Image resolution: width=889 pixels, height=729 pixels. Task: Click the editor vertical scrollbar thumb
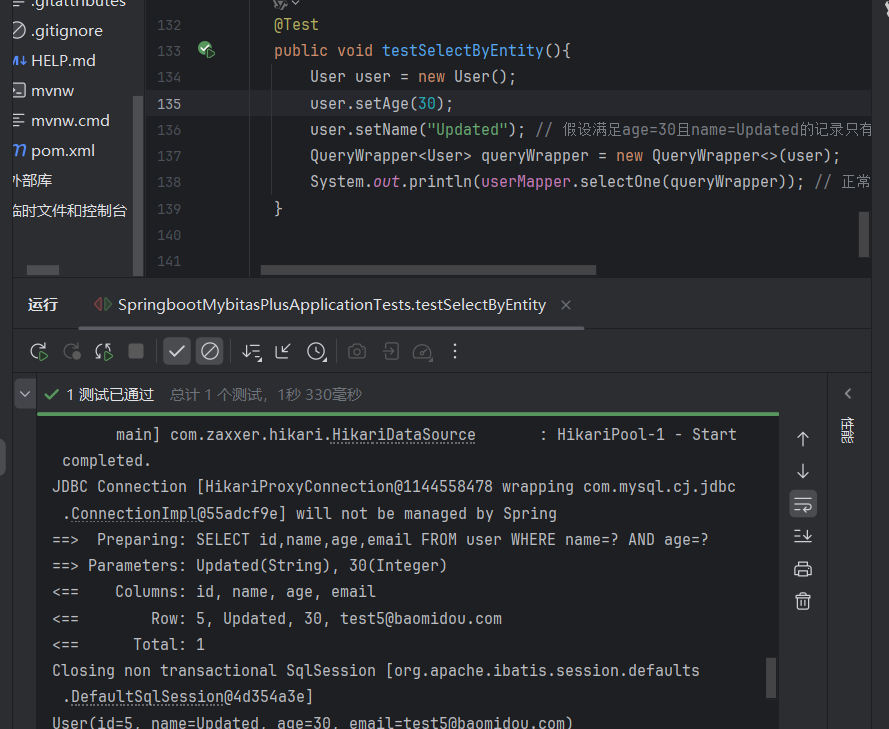pos(863,234)
